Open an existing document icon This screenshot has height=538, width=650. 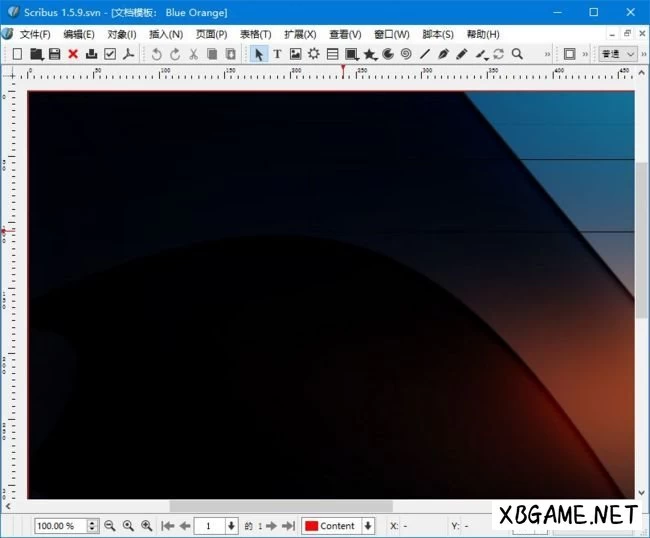pos(36,54)
